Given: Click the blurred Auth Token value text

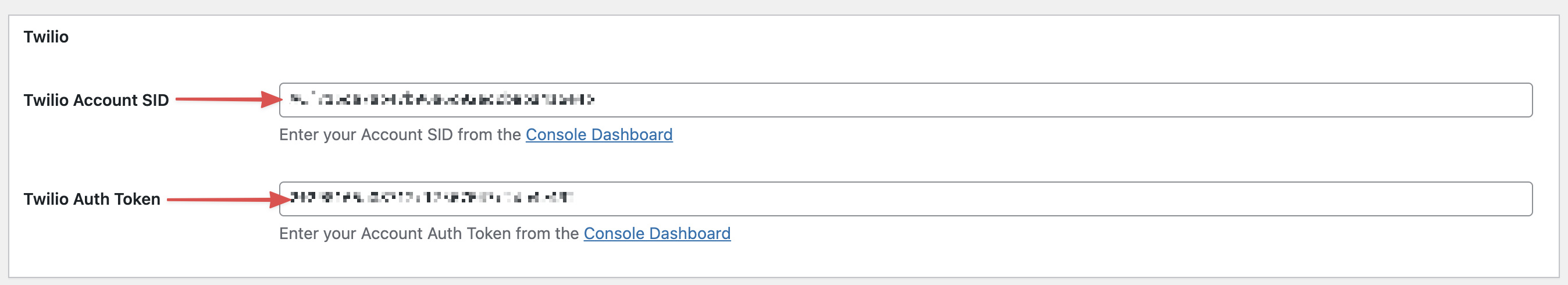Looking at the screenshot, I should tap(431, 197).
